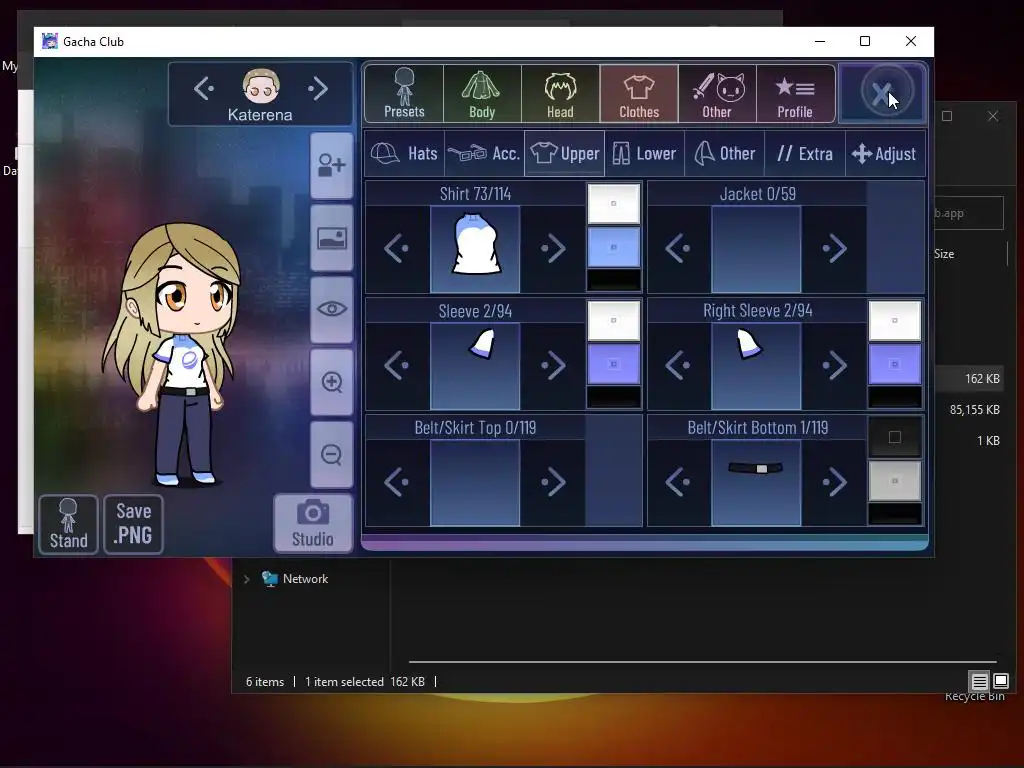Select the 85,155 KB file row
The width and height of the screenshot is (1024, 768).
(975, 409)
